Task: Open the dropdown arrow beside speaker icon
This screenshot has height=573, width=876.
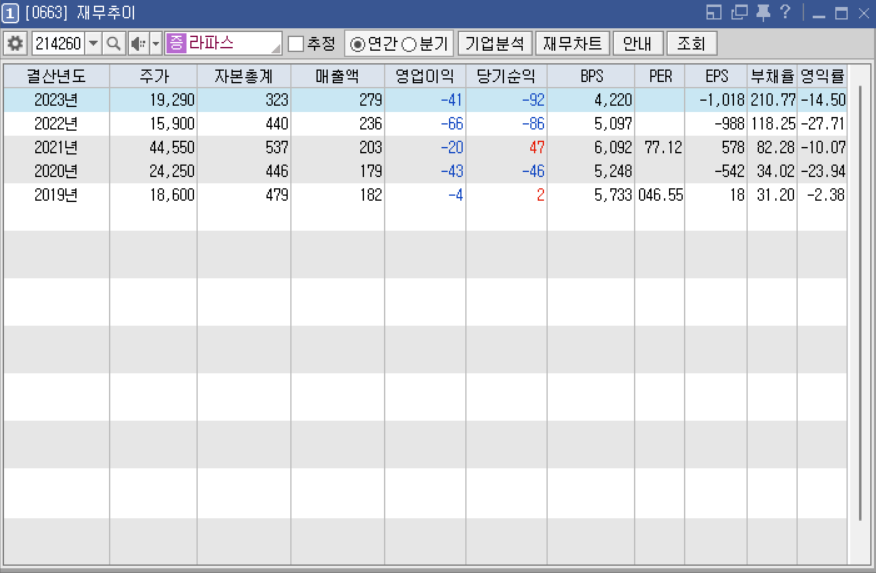Action: coord(156,44)
